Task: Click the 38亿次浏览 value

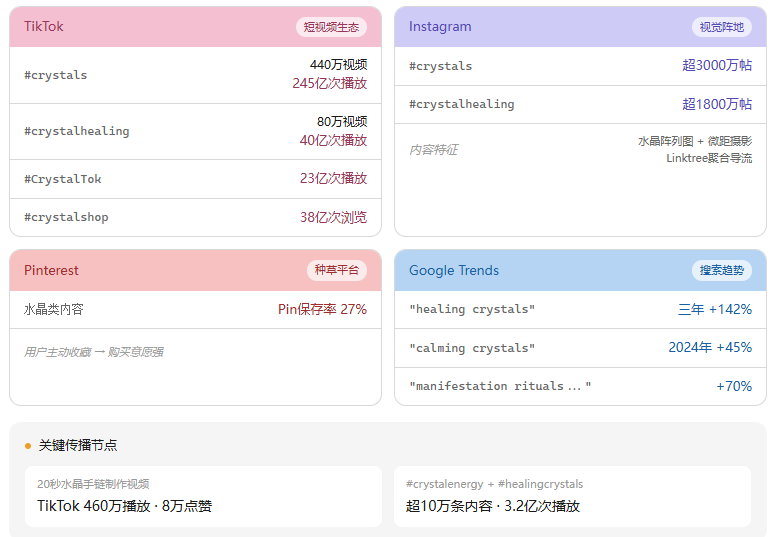Action: (333, 217)
